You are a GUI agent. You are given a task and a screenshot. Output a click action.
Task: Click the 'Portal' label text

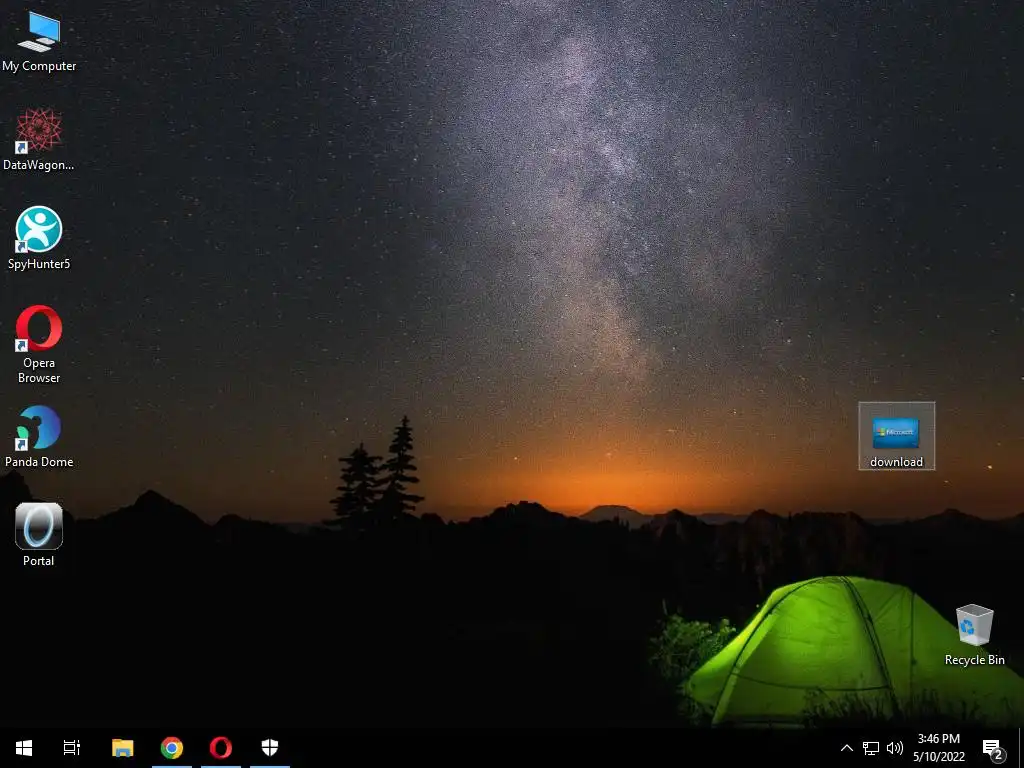39,560
